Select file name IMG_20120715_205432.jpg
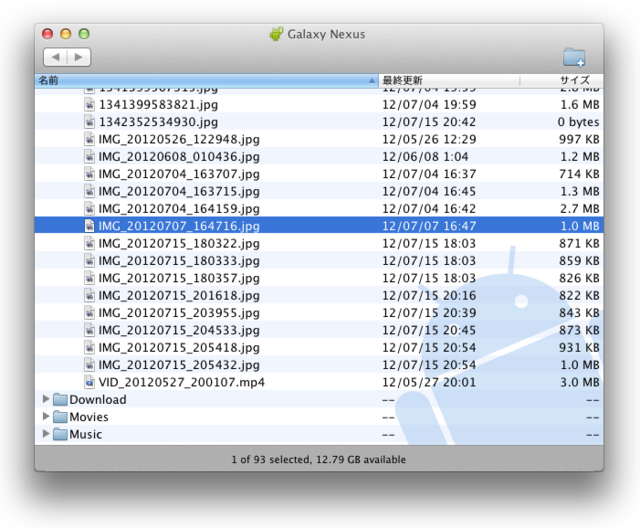Screen dimensions: 640x528 click(x=179, y=365)
